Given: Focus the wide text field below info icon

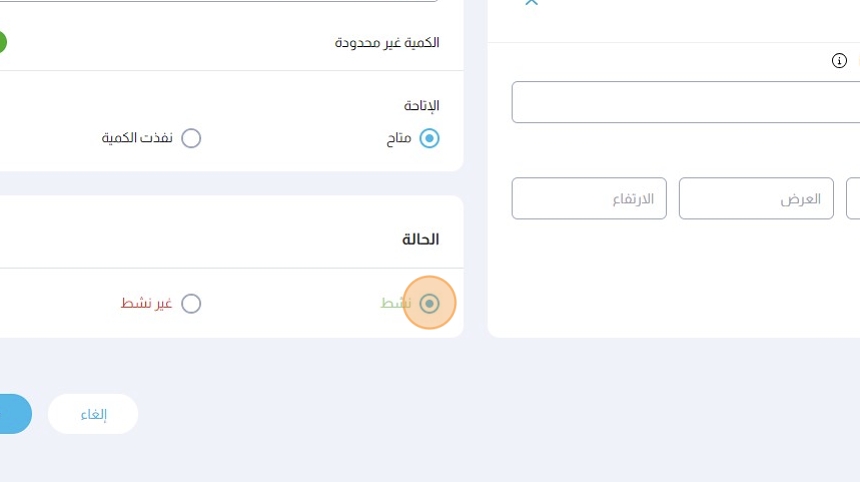Looking at the screenshot, I should 685,102.
